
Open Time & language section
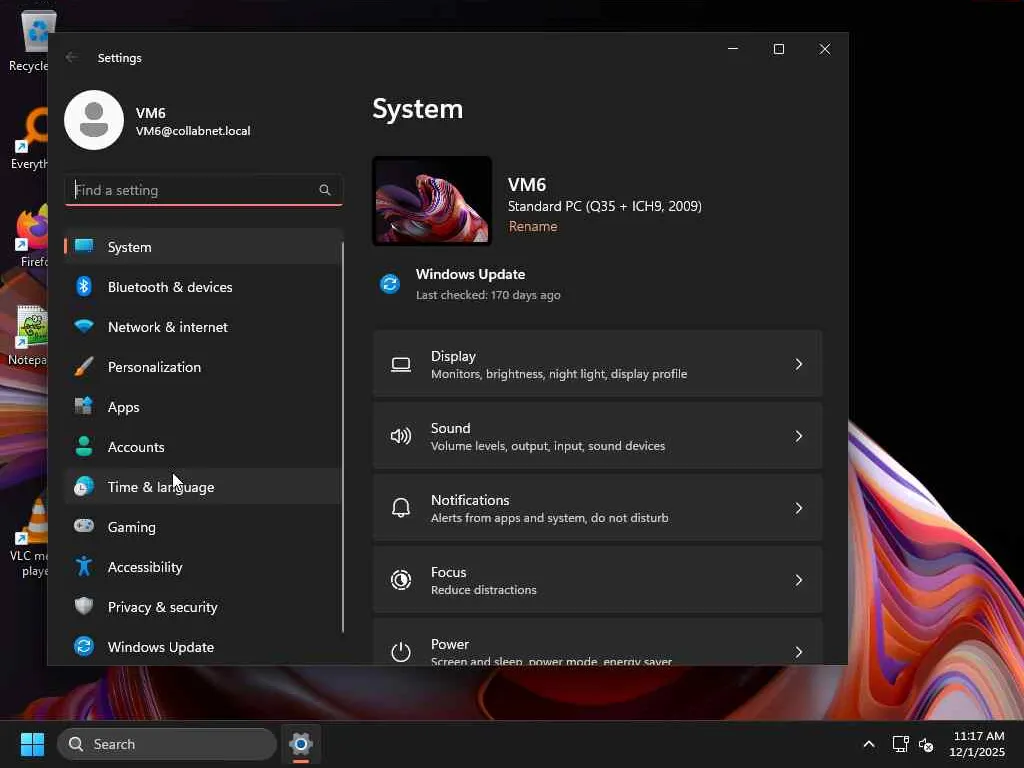(x=160, y=487)
